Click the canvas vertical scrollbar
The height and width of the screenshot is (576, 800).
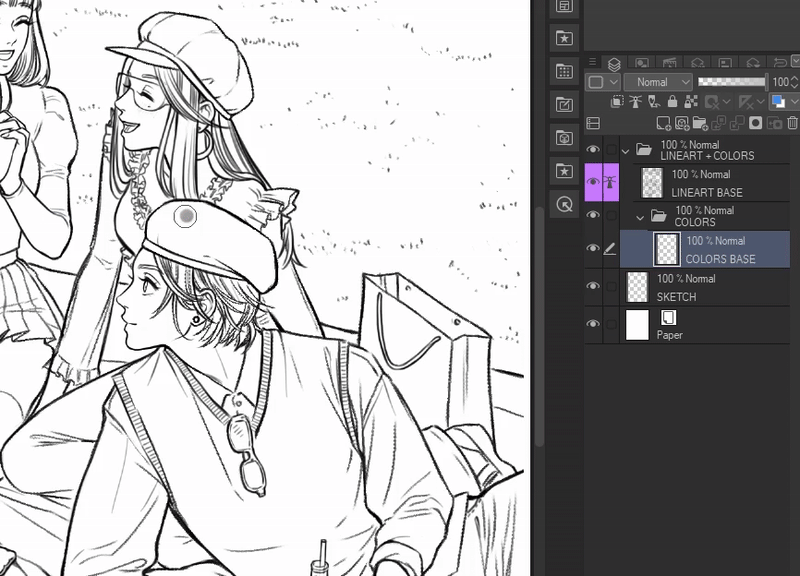click(539, 327)
